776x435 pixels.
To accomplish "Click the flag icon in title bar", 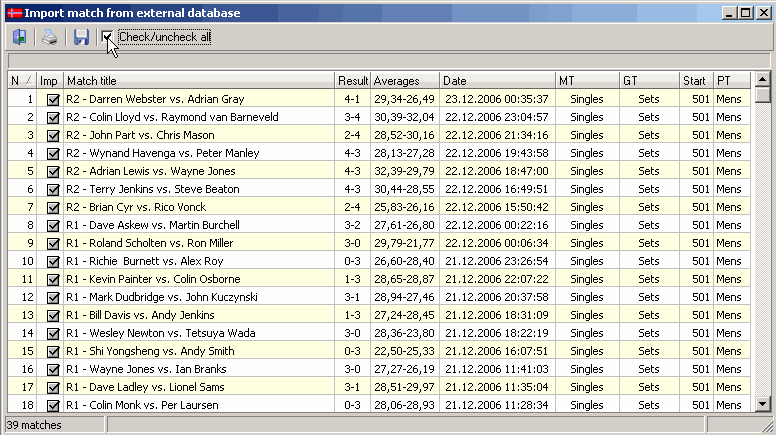I will click(x=12, y=13).
